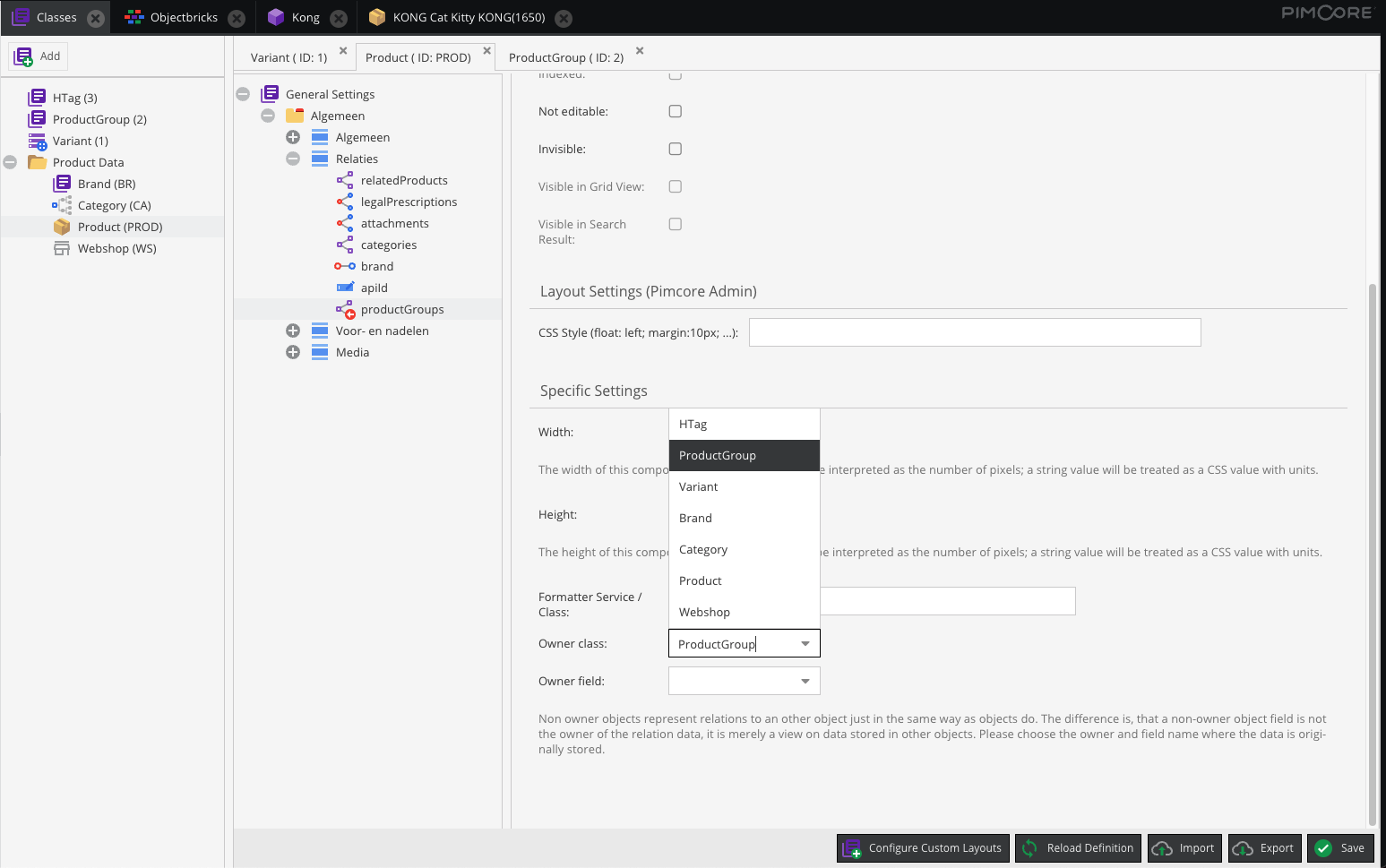Expand the Media section
Image resolution: width=1386 pixels, height=868 pixels.
click(x=293, y=351)
